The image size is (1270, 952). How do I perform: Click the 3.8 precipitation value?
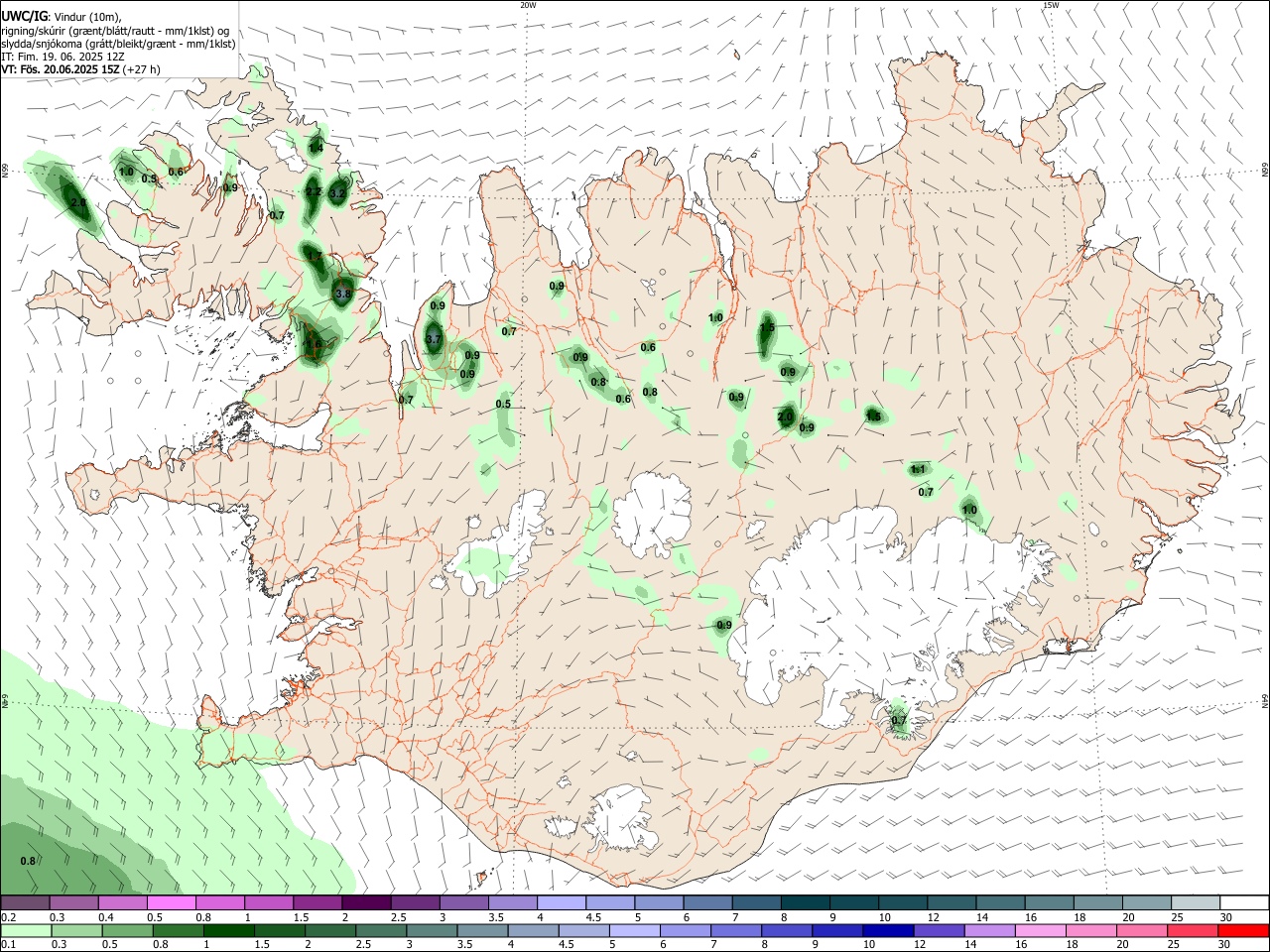(343, 294)
